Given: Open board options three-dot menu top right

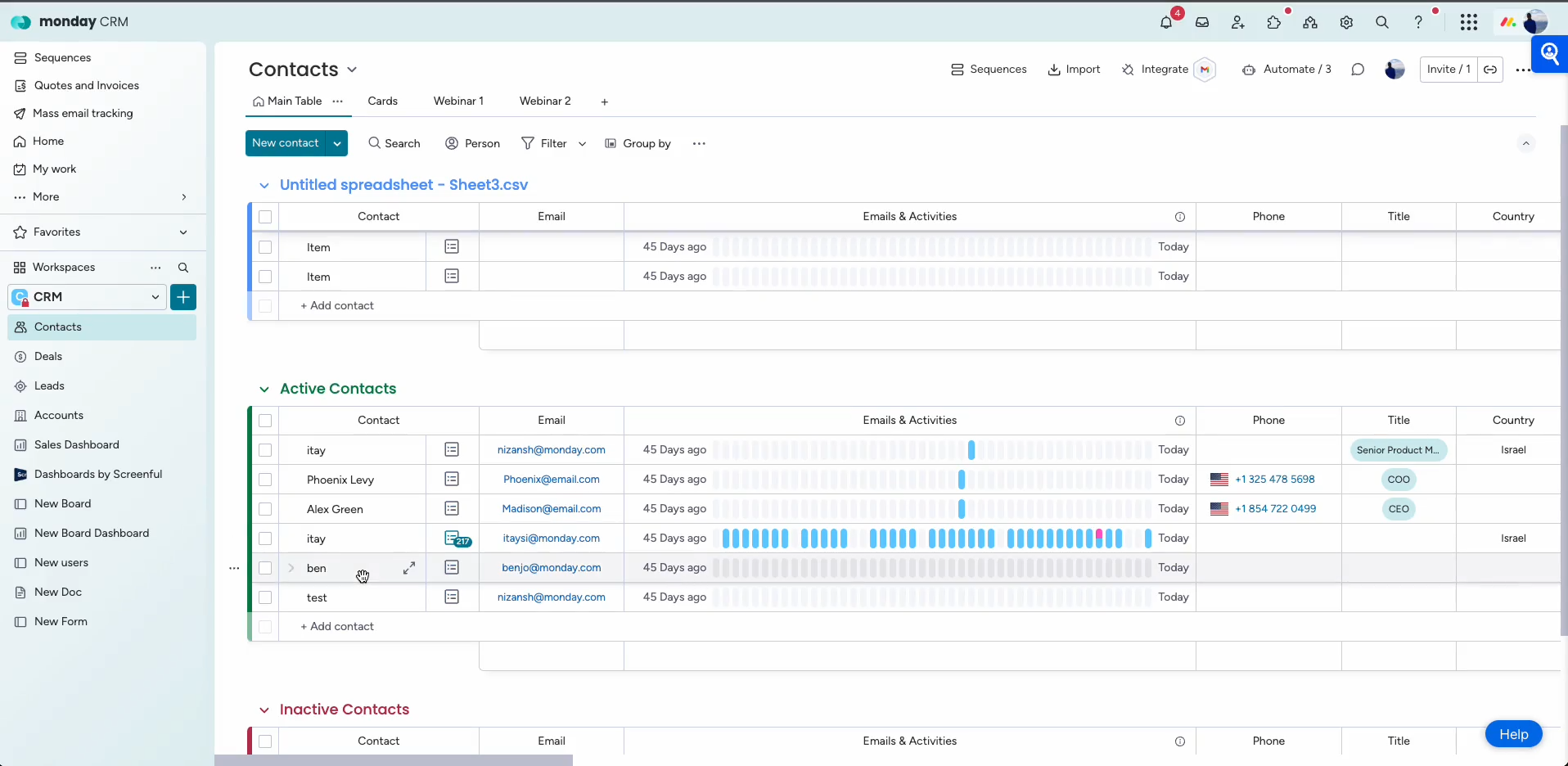Looking at the screenshot, I should coord(1523,70).
